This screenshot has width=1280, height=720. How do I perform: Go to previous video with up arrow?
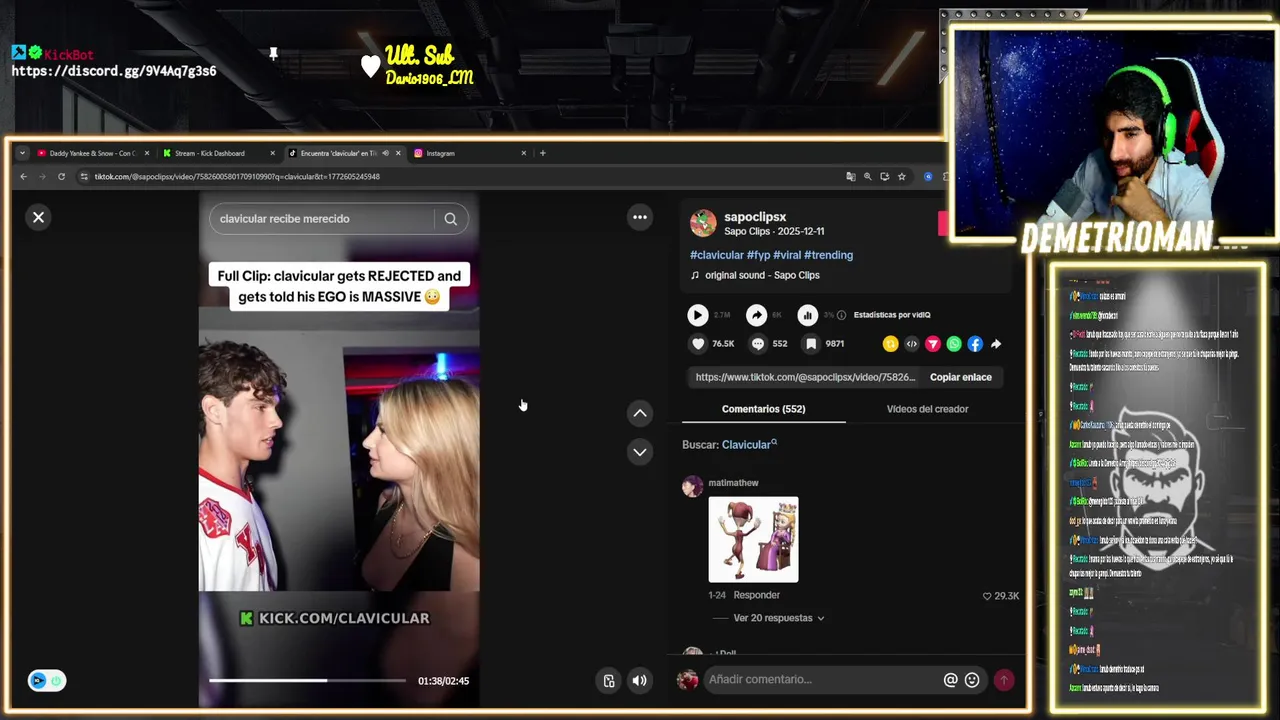tap(640, 413)
